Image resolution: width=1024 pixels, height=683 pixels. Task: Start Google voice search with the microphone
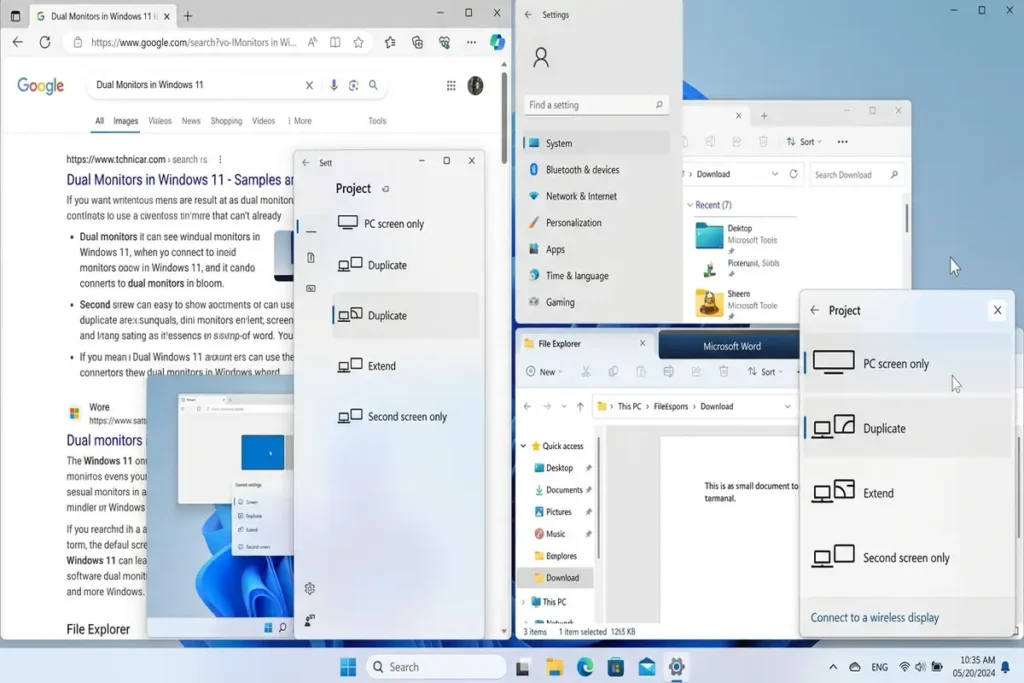334,85
